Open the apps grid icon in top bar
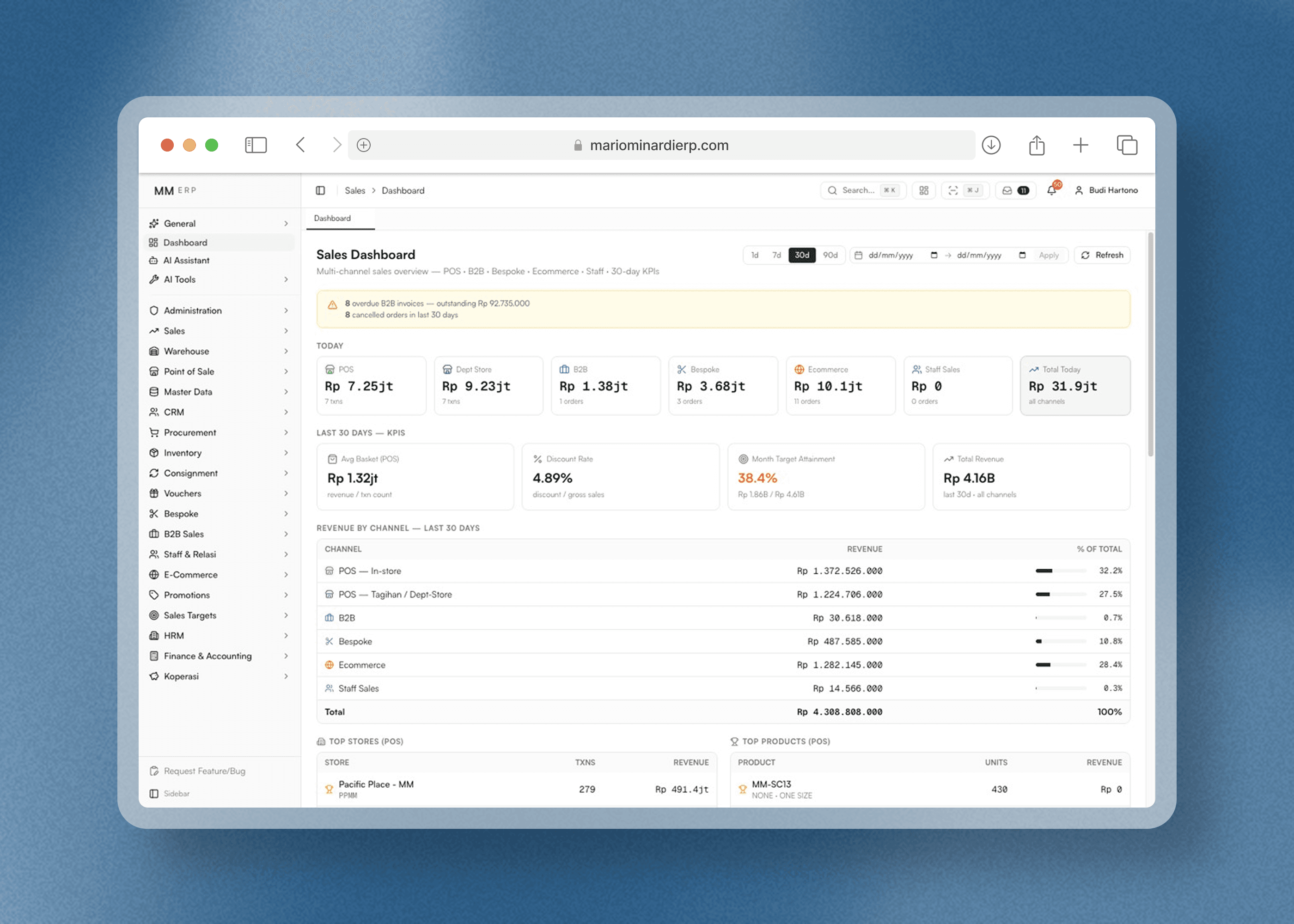 pos(923,191)
